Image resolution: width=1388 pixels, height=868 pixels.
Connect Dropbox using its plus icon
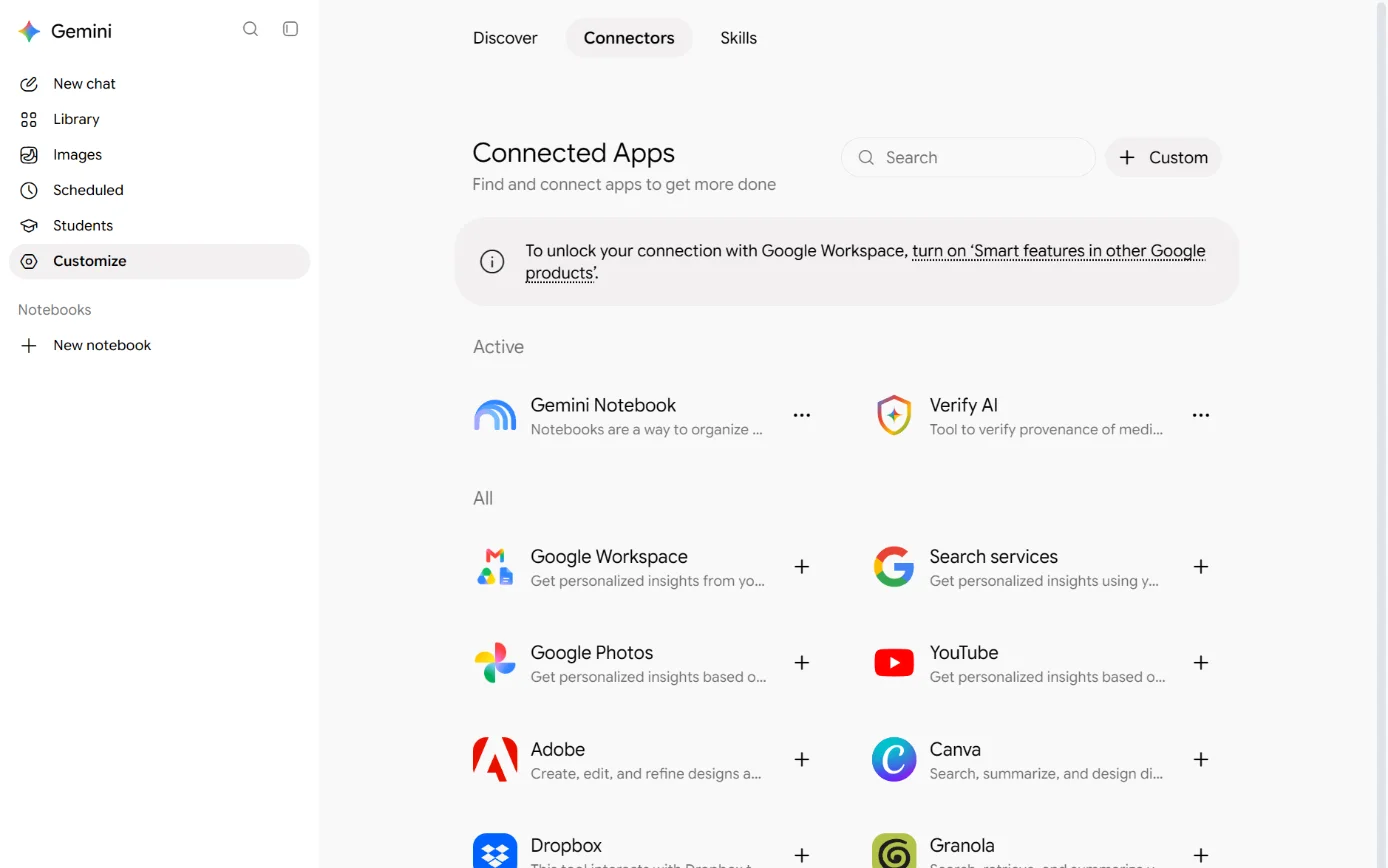(802, 856)
